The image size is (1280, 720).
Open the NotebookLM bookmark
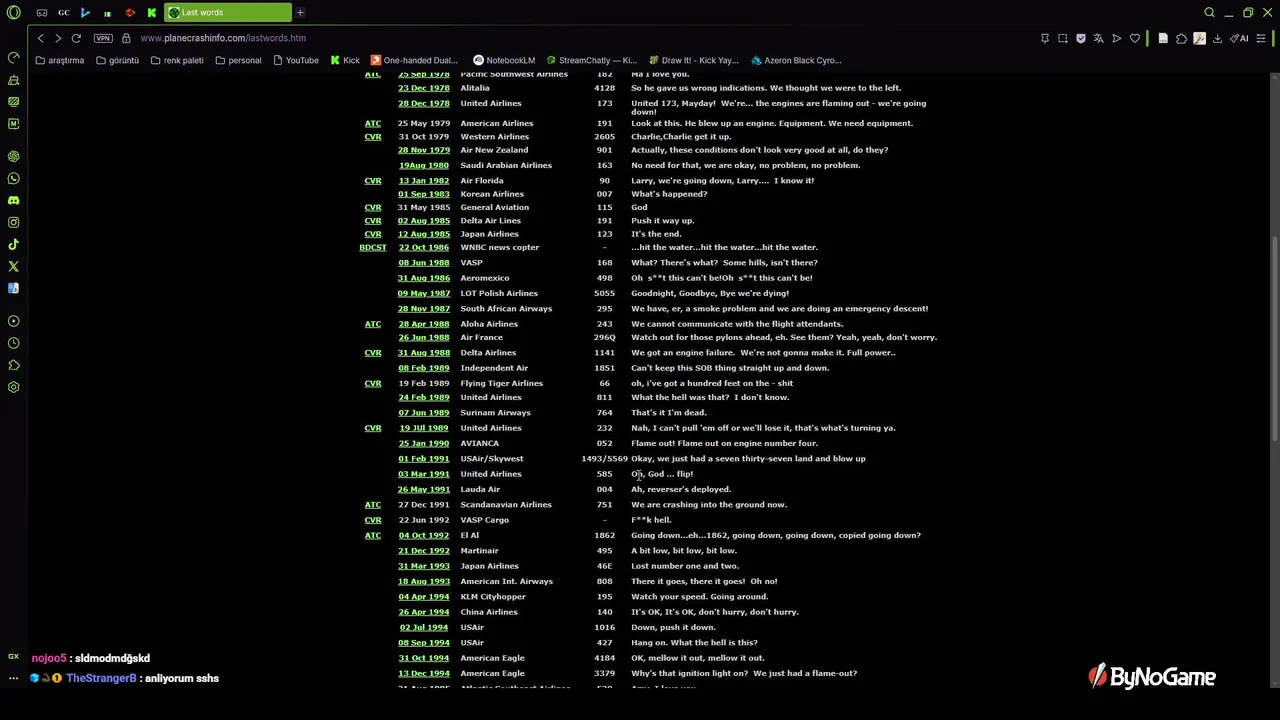504,60
